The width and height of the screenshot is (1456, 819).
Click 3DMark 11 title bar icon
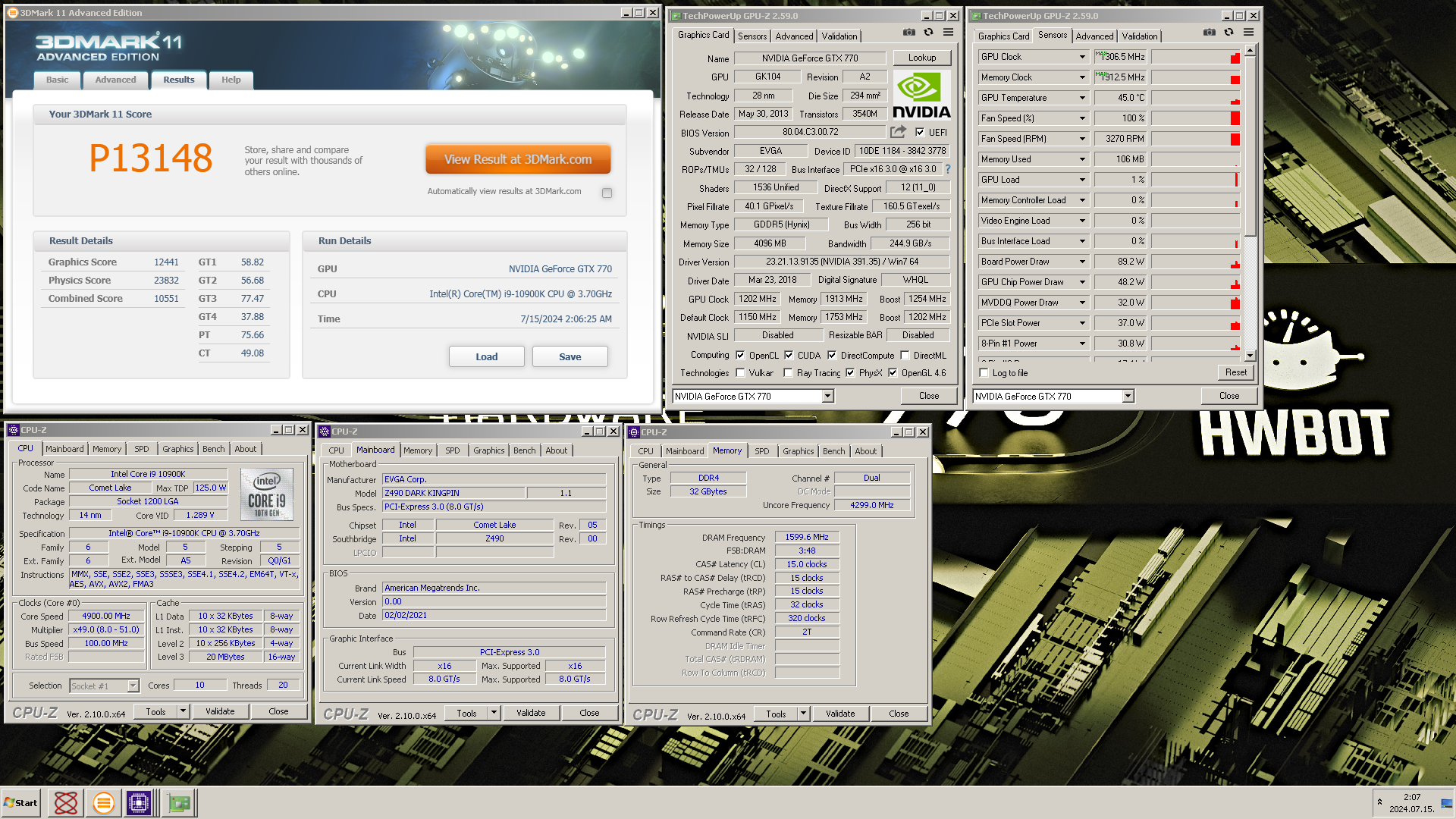[12, 12]
